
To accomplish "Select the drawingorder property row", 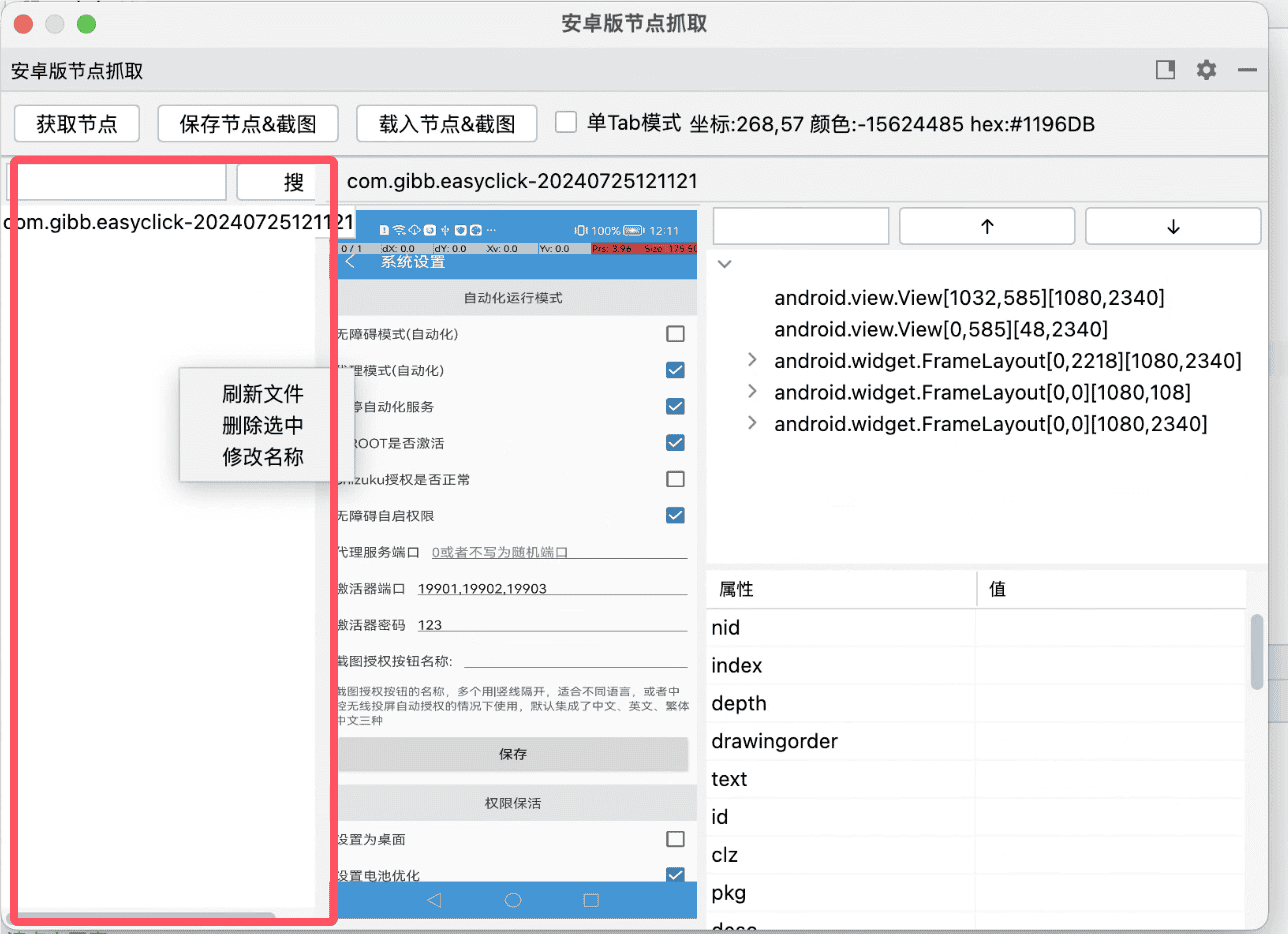I will (976, 742).
